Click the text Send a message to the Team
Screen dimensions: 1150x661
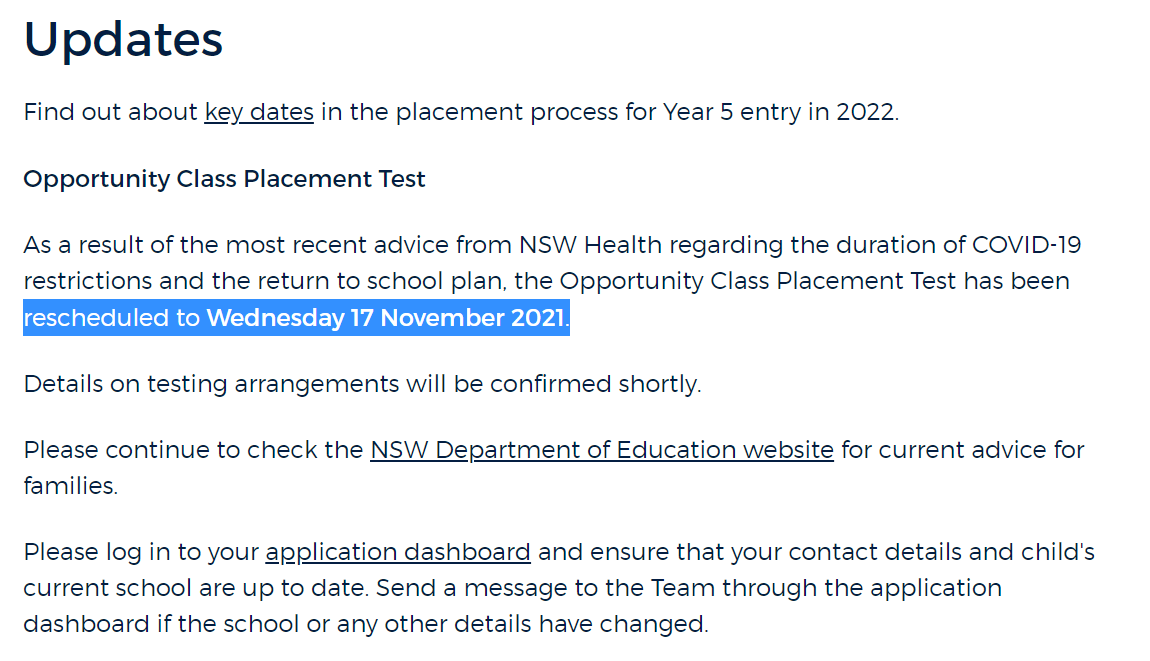coord(546,588)
